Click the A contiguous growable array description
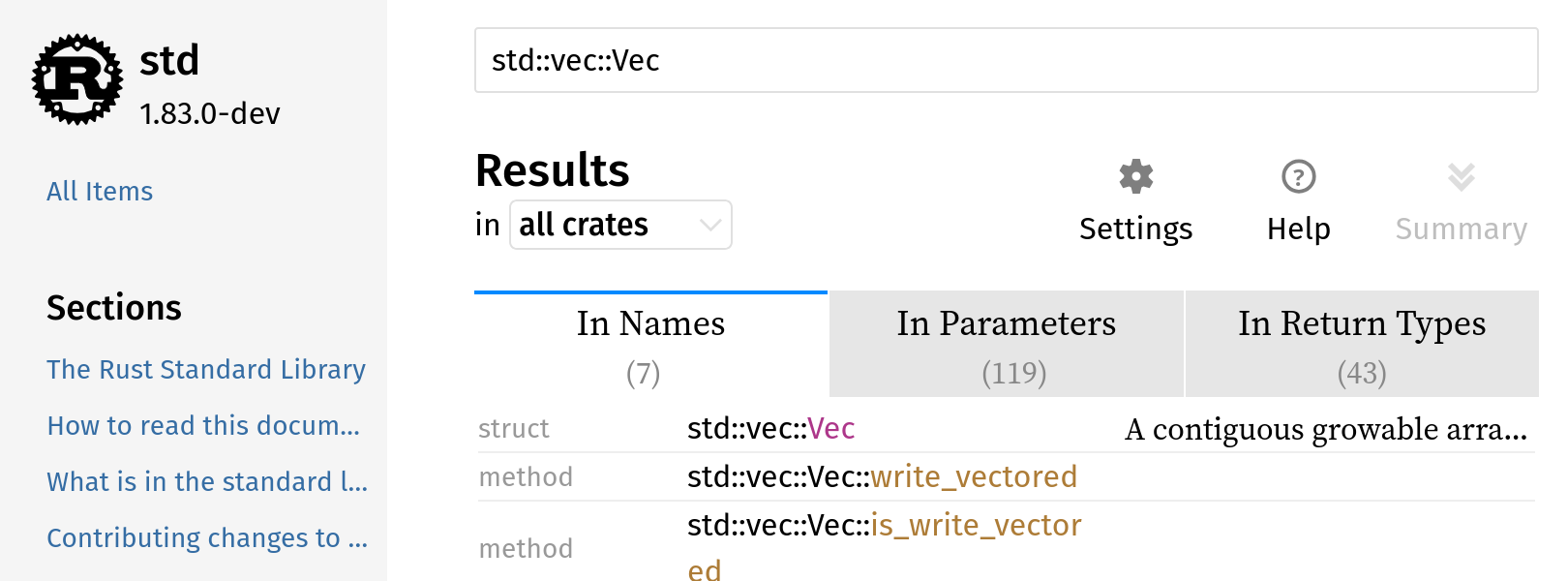Image resolution: width=1568 pixels, height=581 pixels. point(1325,429)
